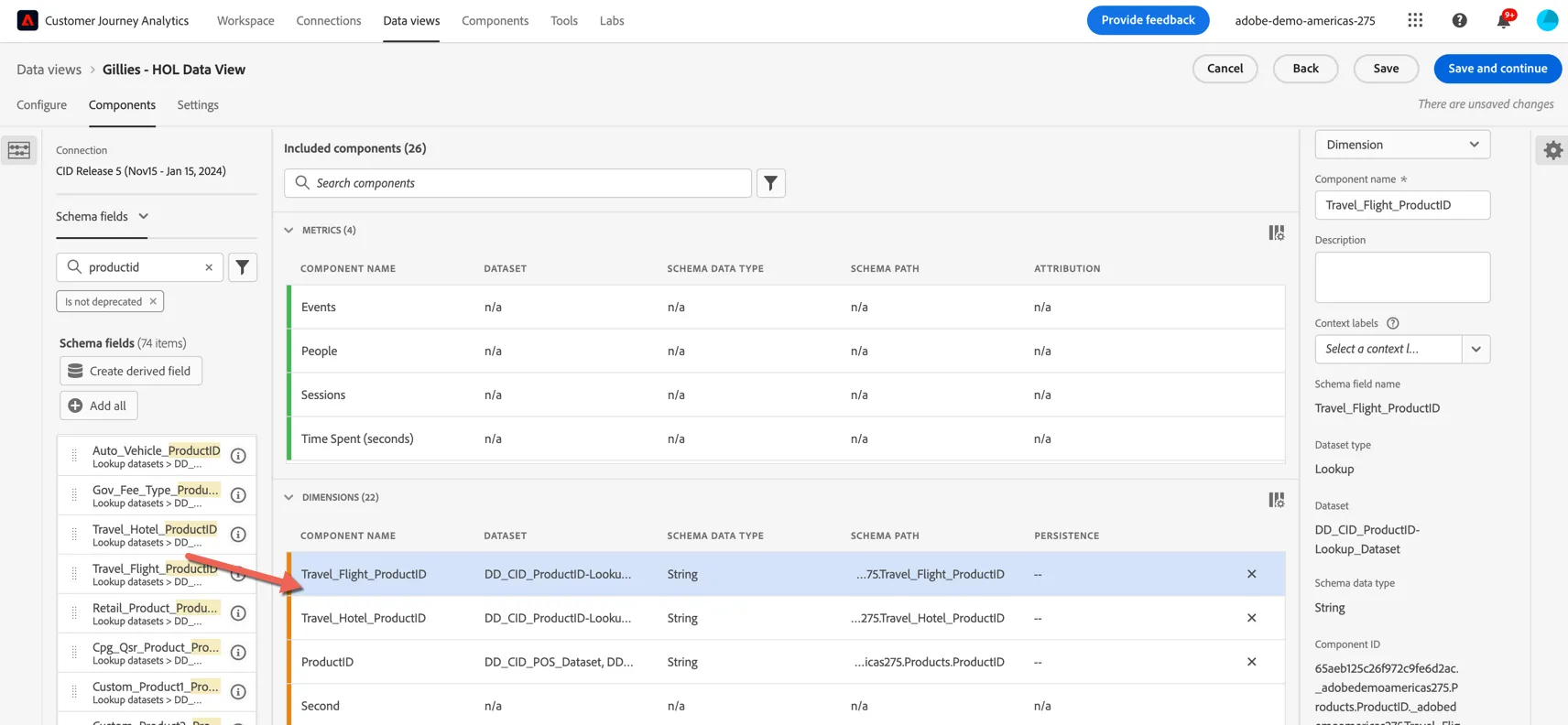Open the Context labels dropdown arrow
The image size is (1568, 725).
1475,349
